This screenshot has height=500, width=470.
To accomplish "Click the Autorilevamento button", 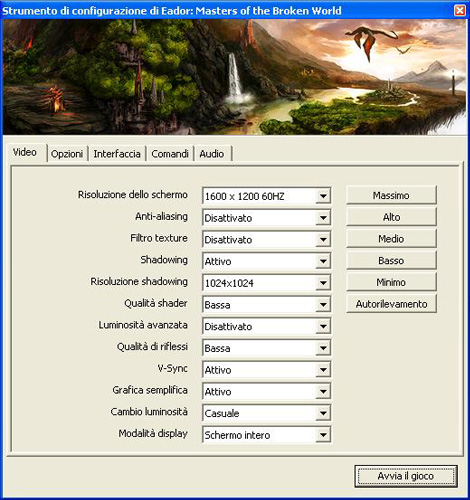I will tap(391, 304).
